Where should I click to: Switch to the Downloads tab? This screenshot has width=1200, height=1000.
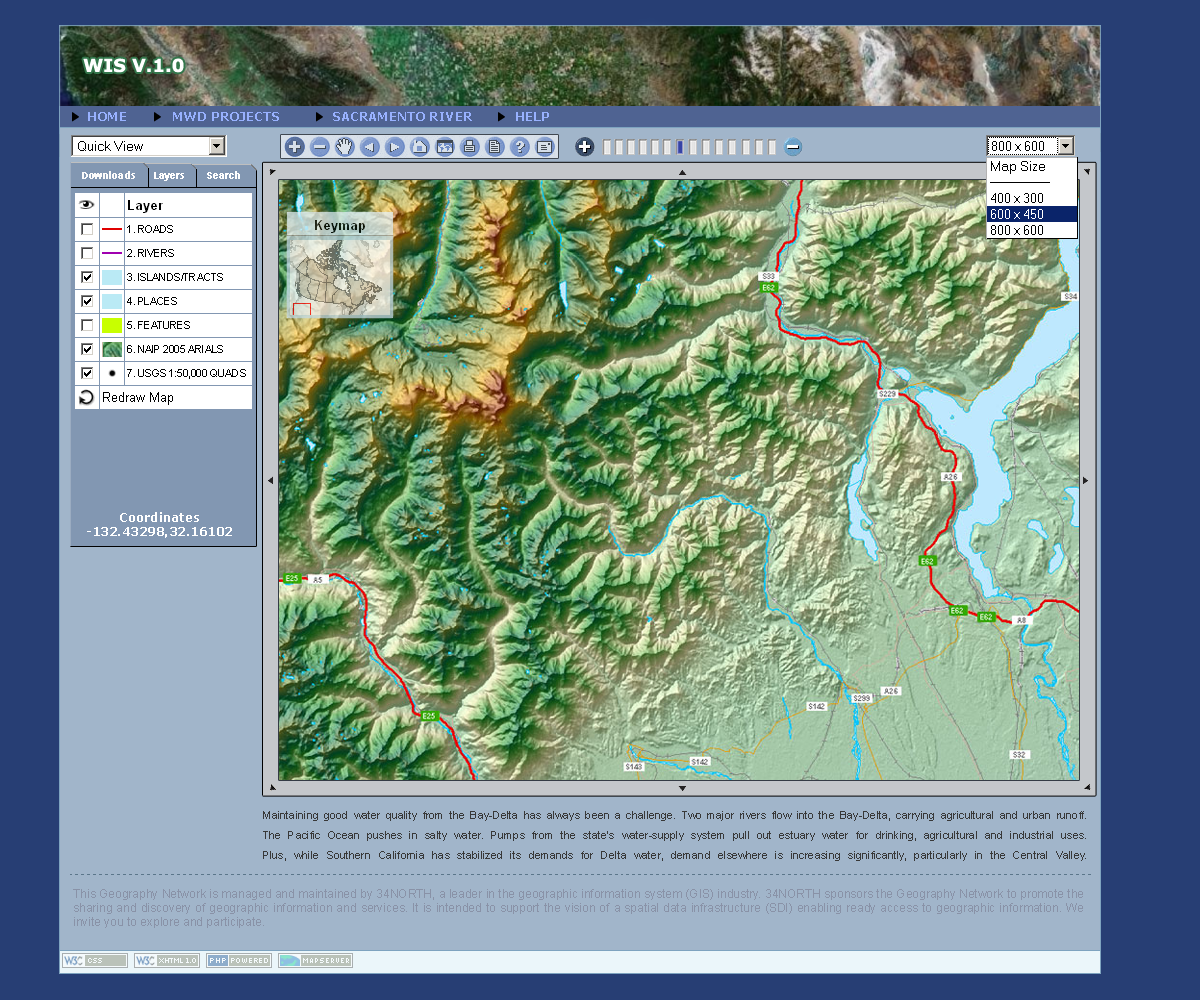tap(108, 176)
